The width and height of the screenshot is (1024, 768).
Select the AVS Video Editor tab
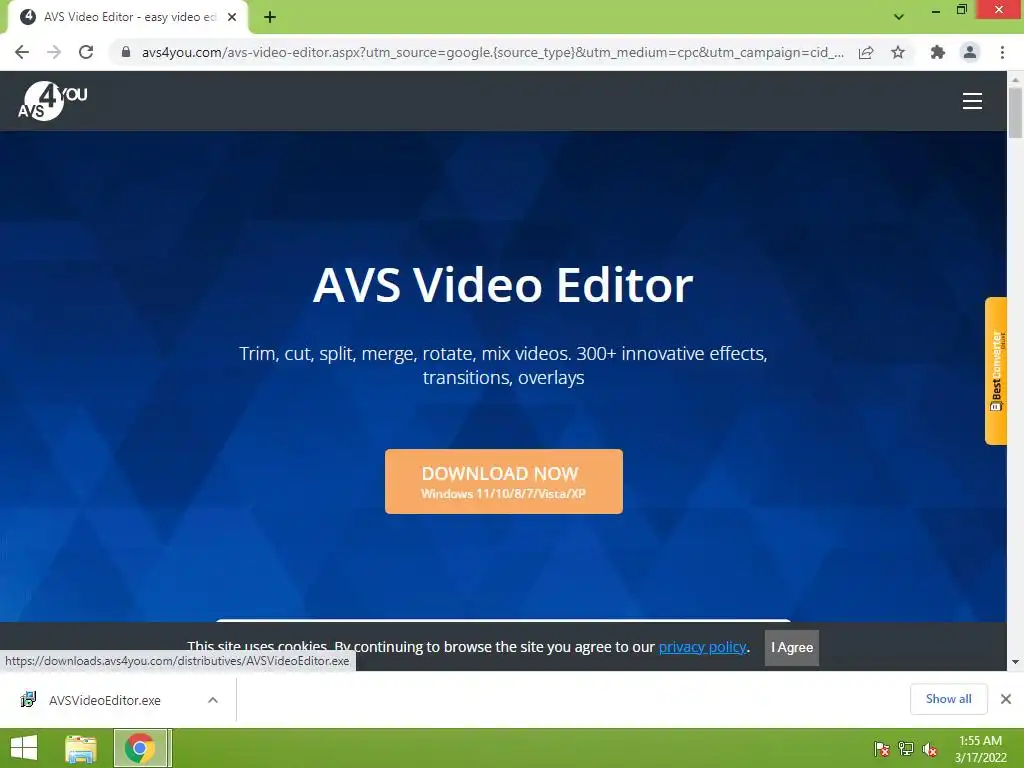click(x=127, y=17)
